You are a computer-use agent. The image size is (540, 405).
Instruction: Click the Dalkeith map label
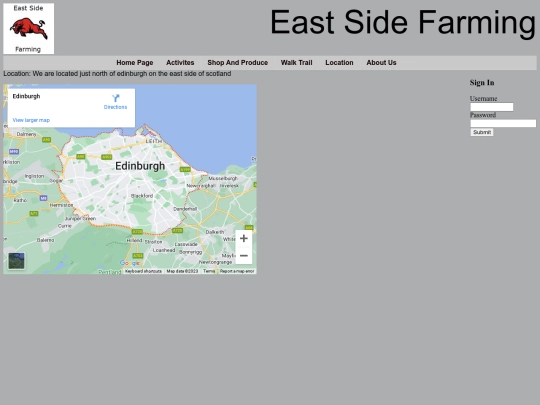point(215,232)
